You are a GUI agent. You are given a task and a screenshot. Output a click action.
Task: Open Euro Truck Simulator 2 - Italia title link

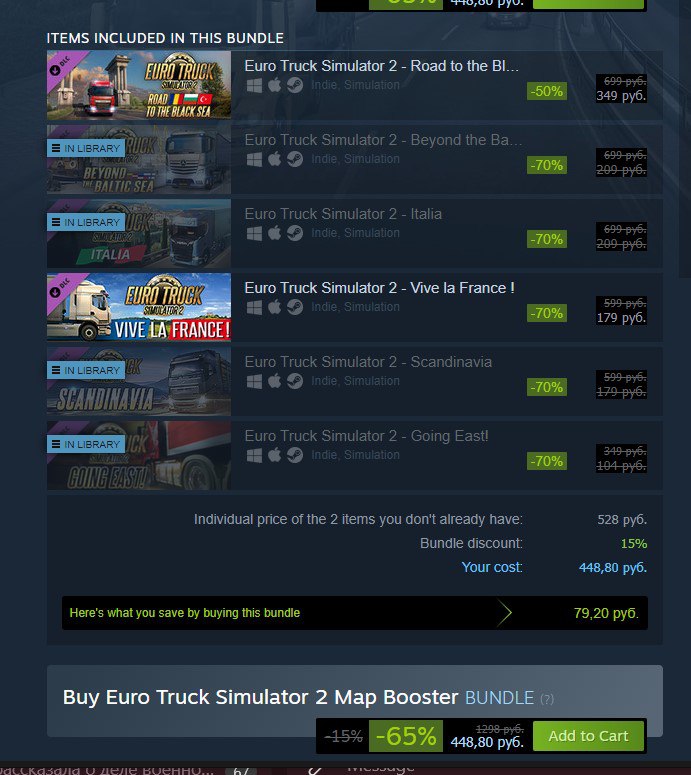click(x=343, y=214)
